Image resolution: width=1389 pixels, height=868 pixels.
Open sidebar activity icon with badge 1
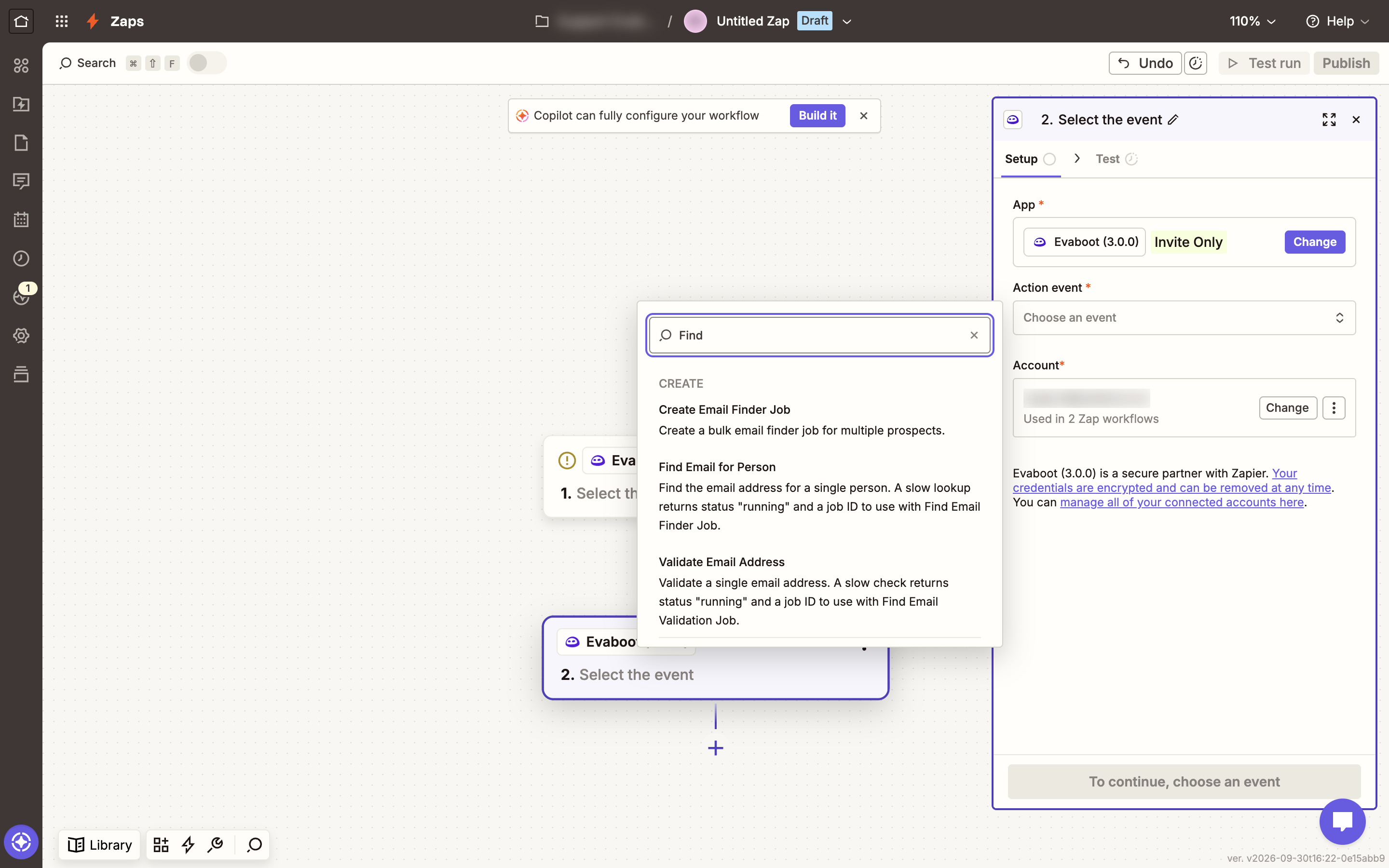(x=21, y=297)
